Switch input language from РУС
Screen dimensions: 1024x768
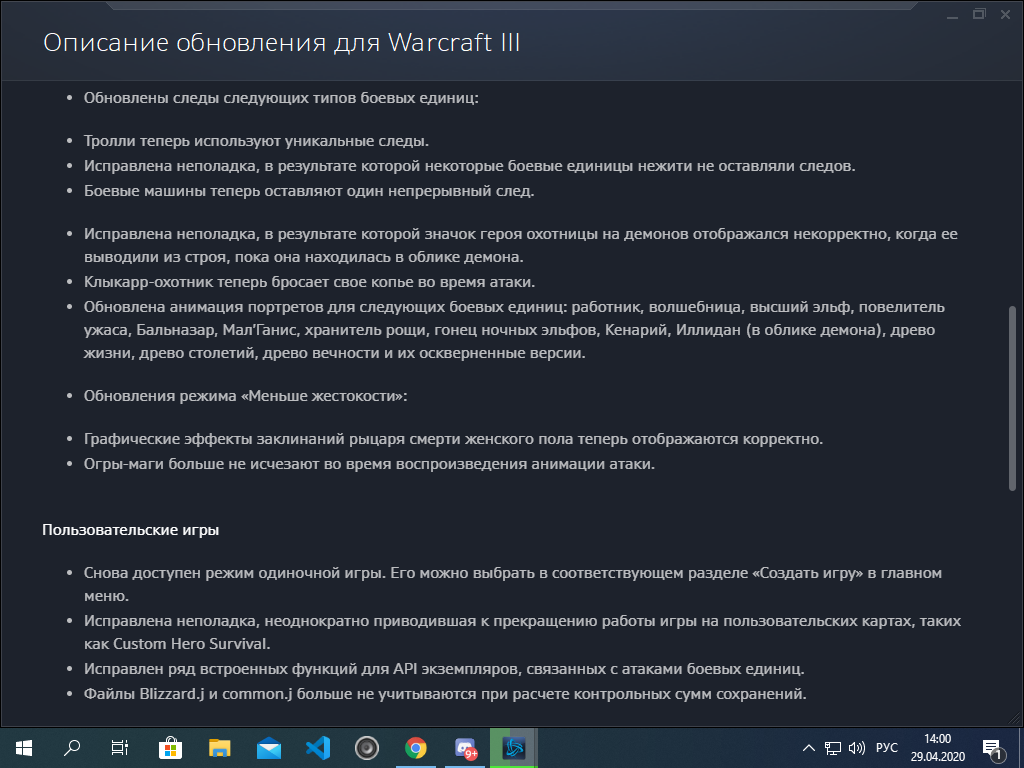[887, 748]
